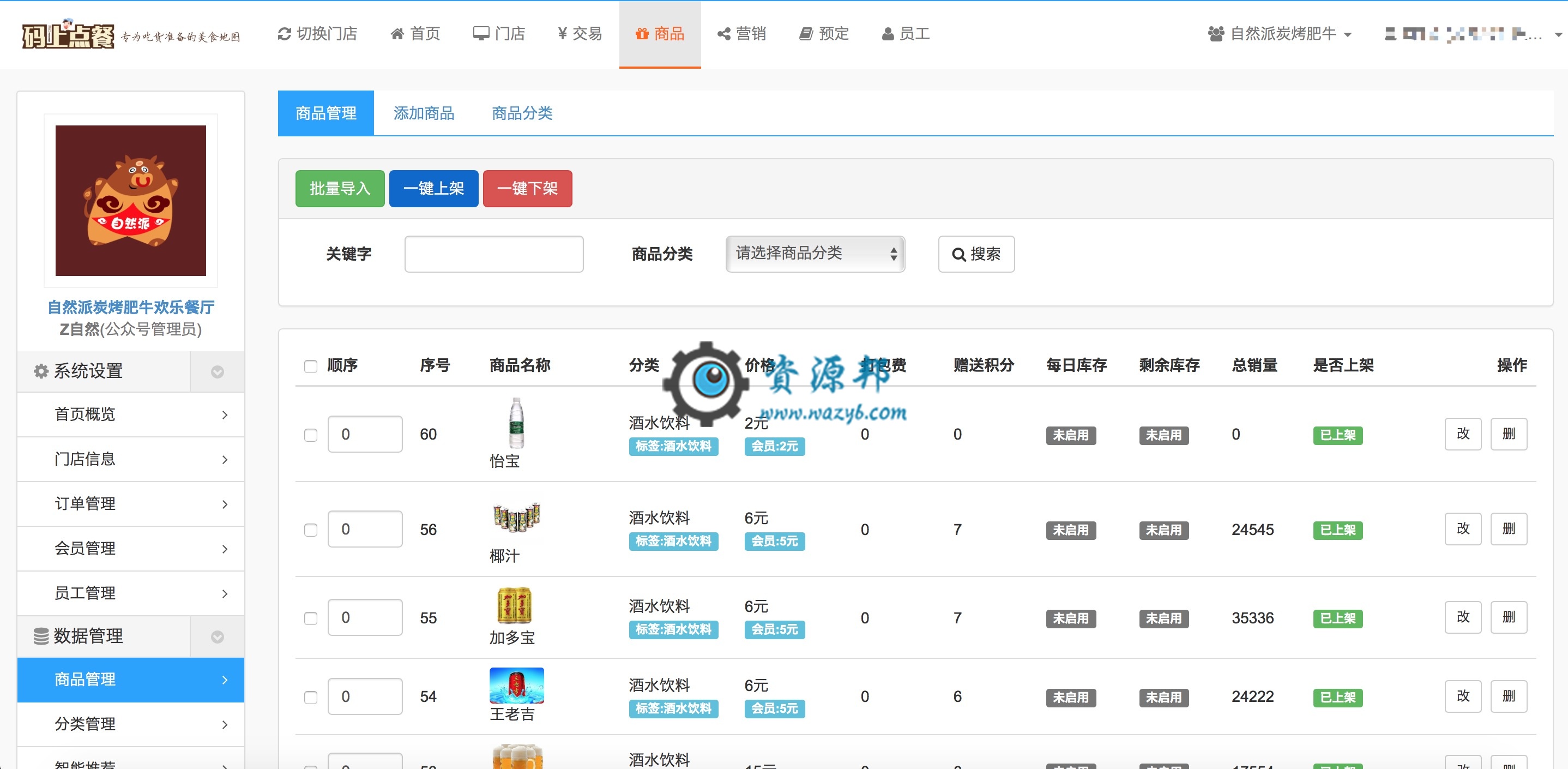Viewport: 1568px width, 769px height.
Task: Tick the checkbox for row 54 王老吉
Action: [310, 697]
